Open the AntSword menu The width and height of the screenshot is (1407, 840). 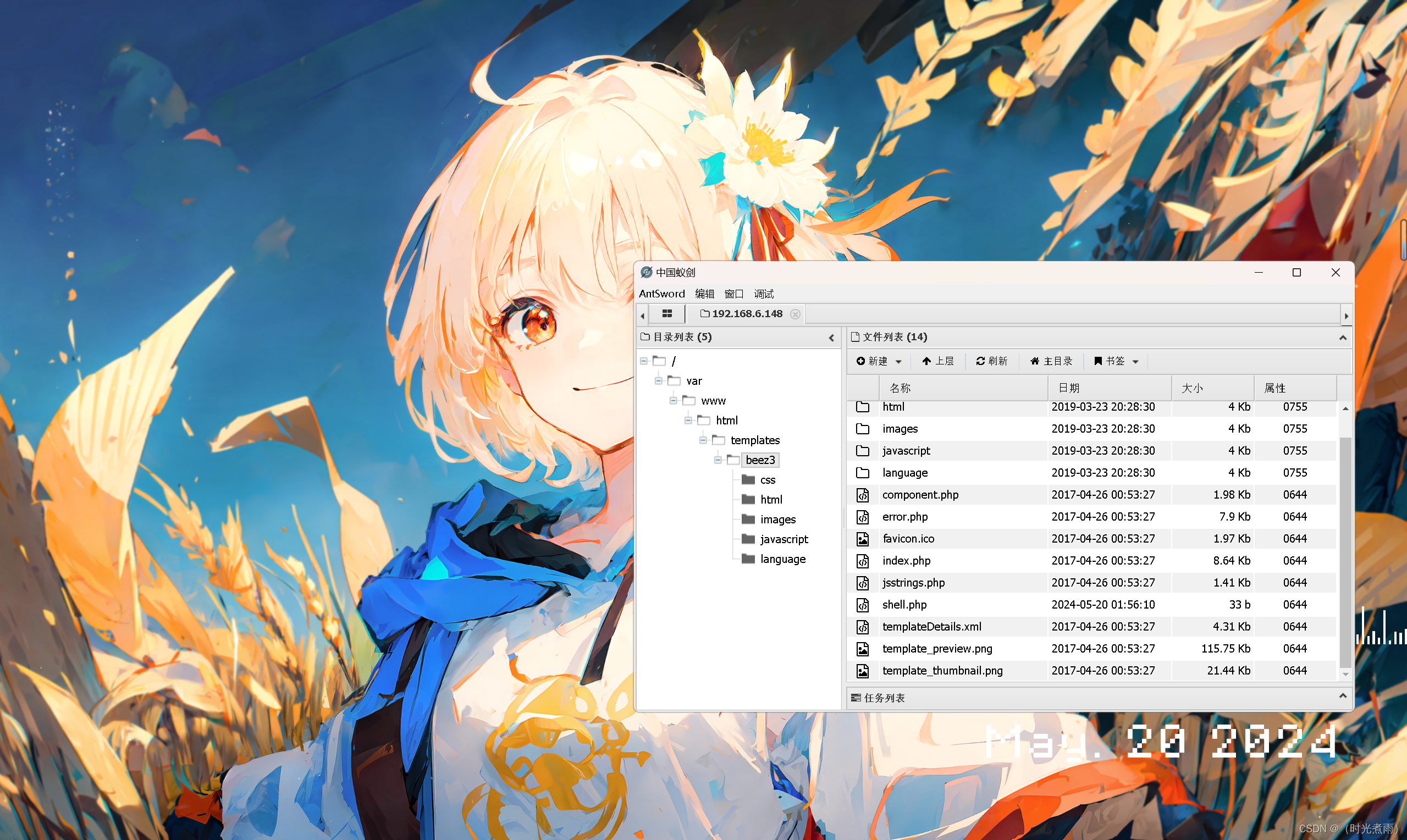[x=661, y=294]
